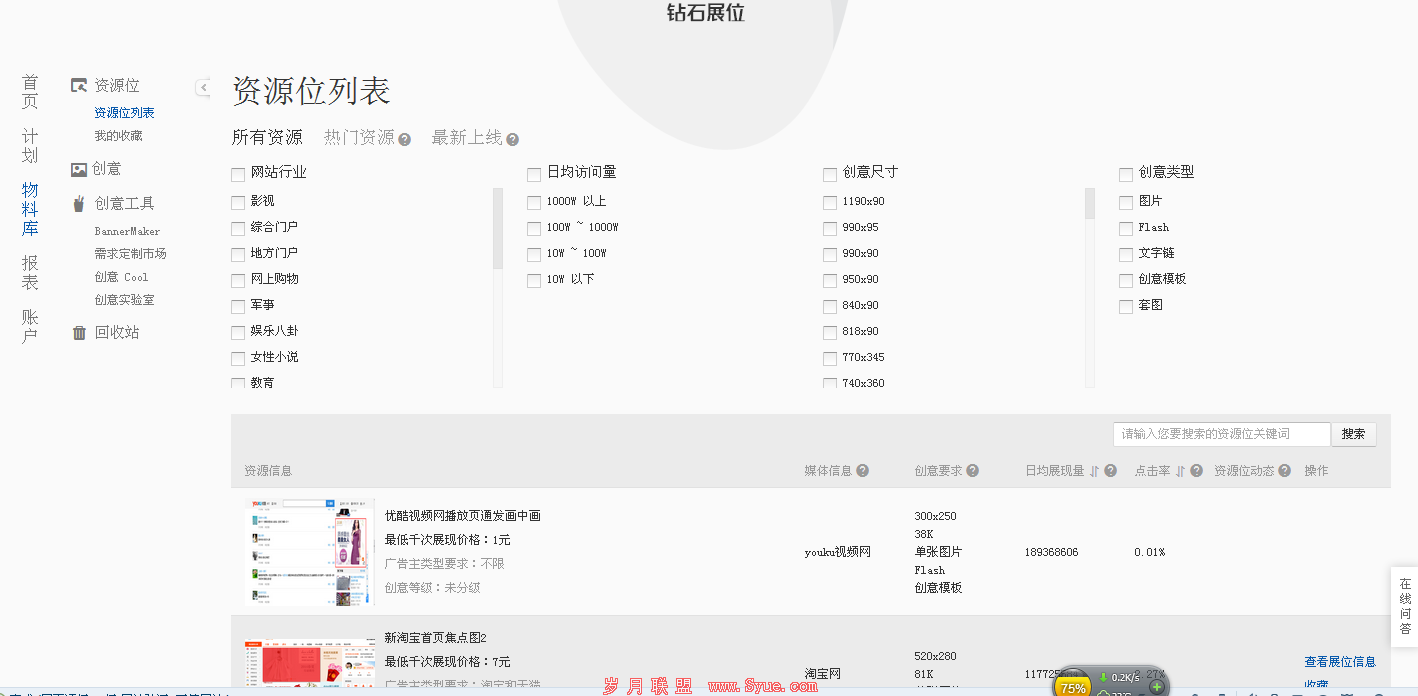The height and width of the screenshot is (696, 1418).
Task: Check the 地方门户 checkbox
Action: 238,255
